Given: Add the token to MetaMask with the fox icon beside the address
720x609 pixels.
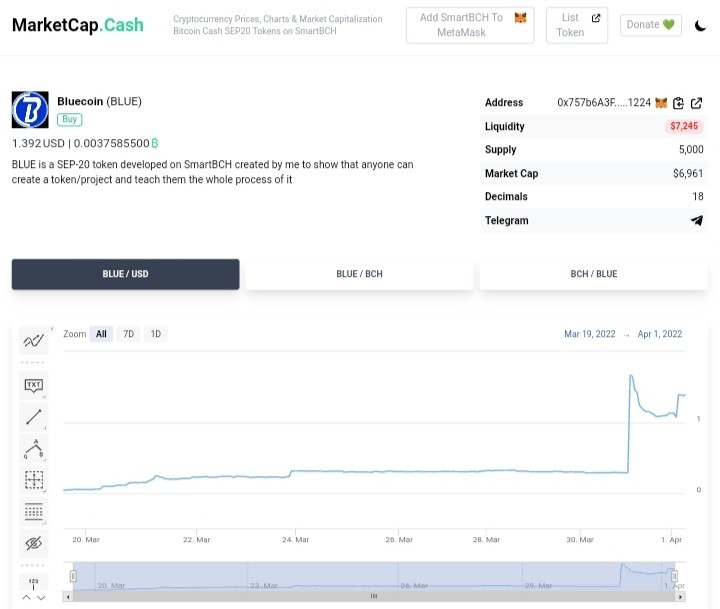Looking at the screenshot, I should point(661,102).
